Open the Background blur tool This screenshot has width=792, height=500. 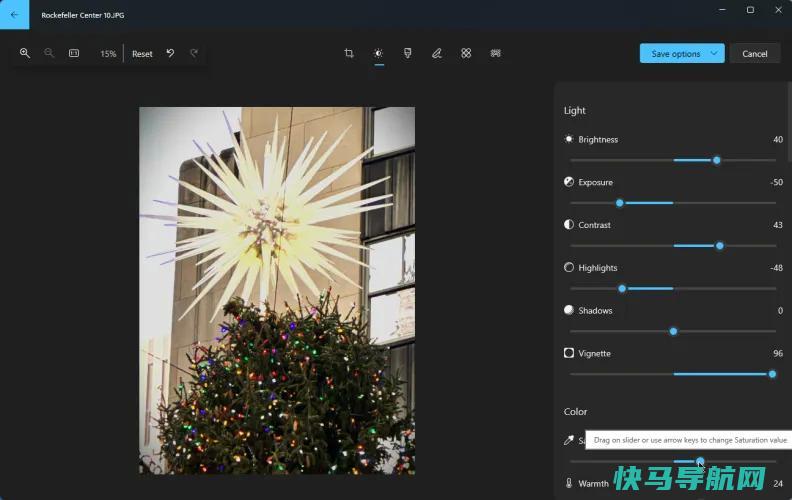click(496, 53)
